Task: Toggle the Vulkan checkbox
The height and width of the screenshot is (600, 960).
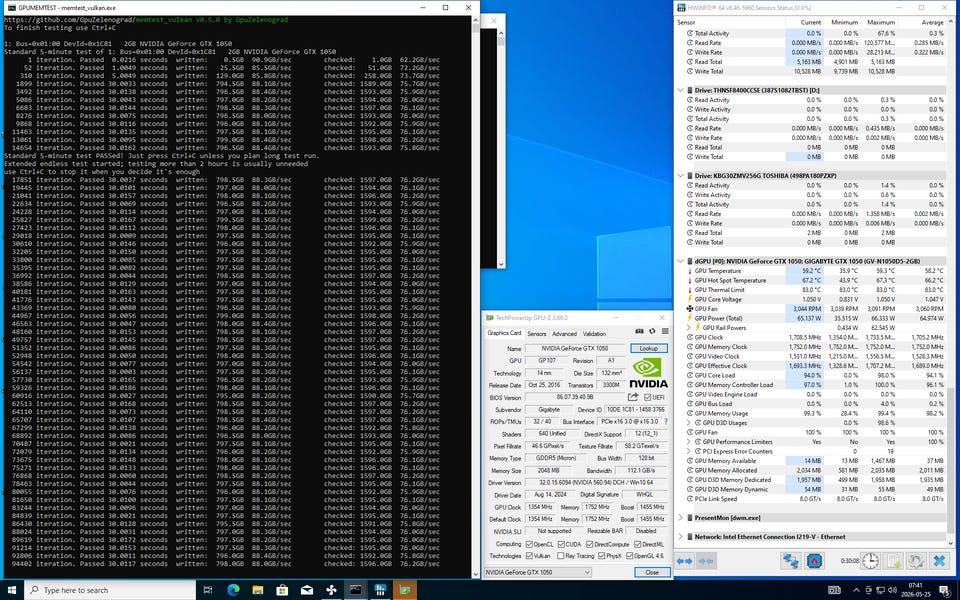Action: click(x=530, y=556)
